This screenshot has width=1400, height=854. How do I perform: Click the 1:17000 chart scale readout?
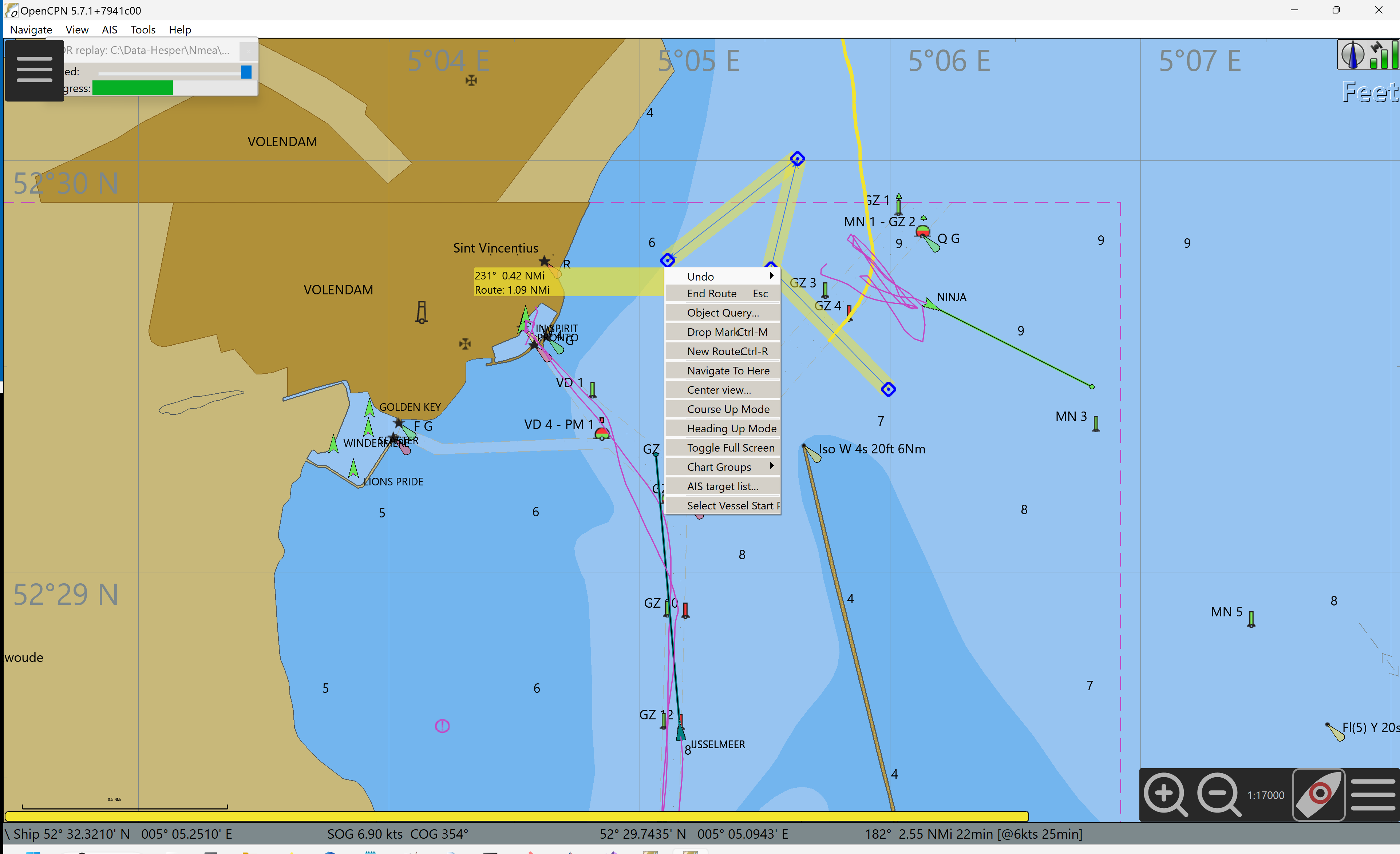click(1265, 795)
